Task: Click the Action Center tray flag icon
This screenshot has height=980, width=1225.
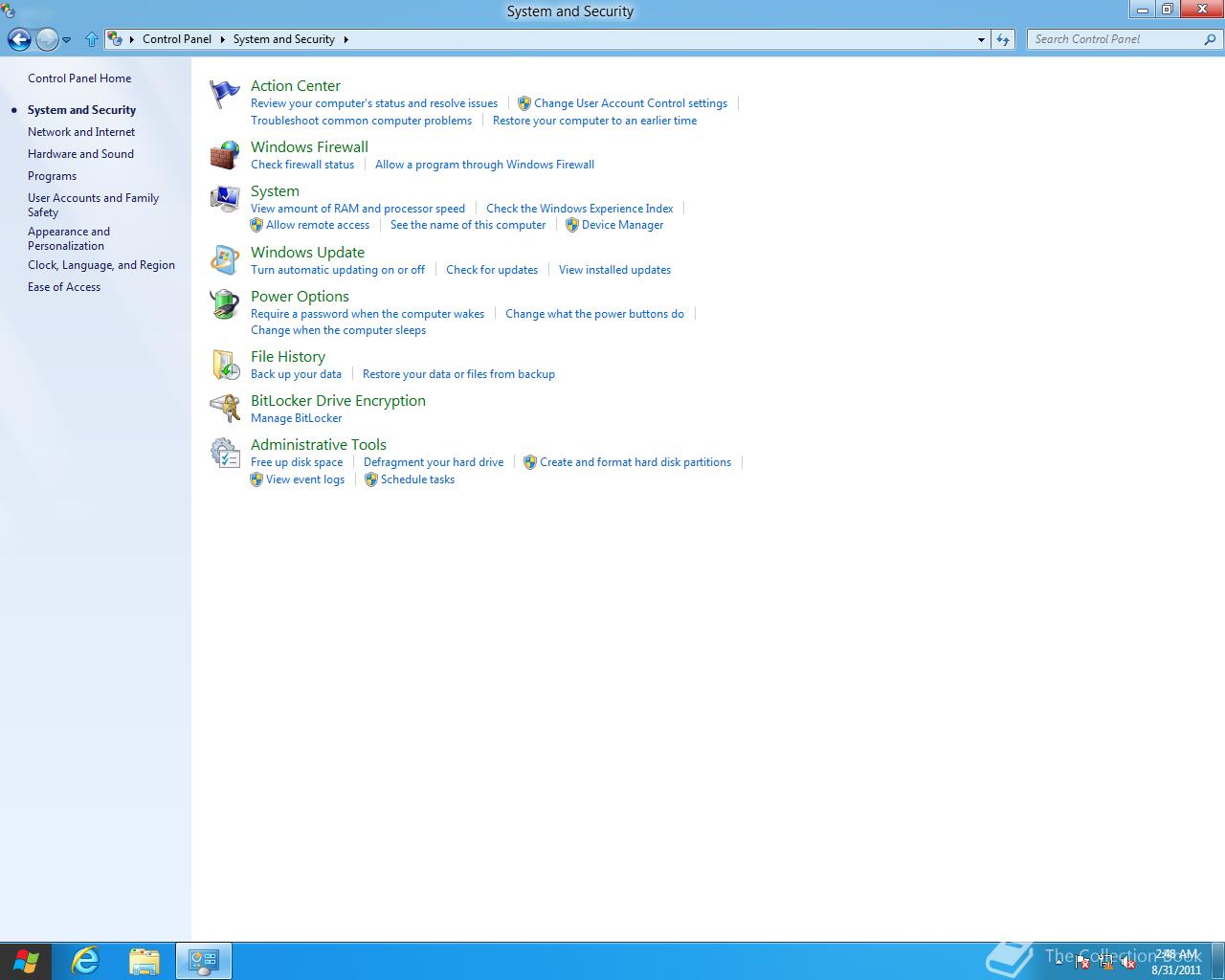Action: pos(1081,962)
